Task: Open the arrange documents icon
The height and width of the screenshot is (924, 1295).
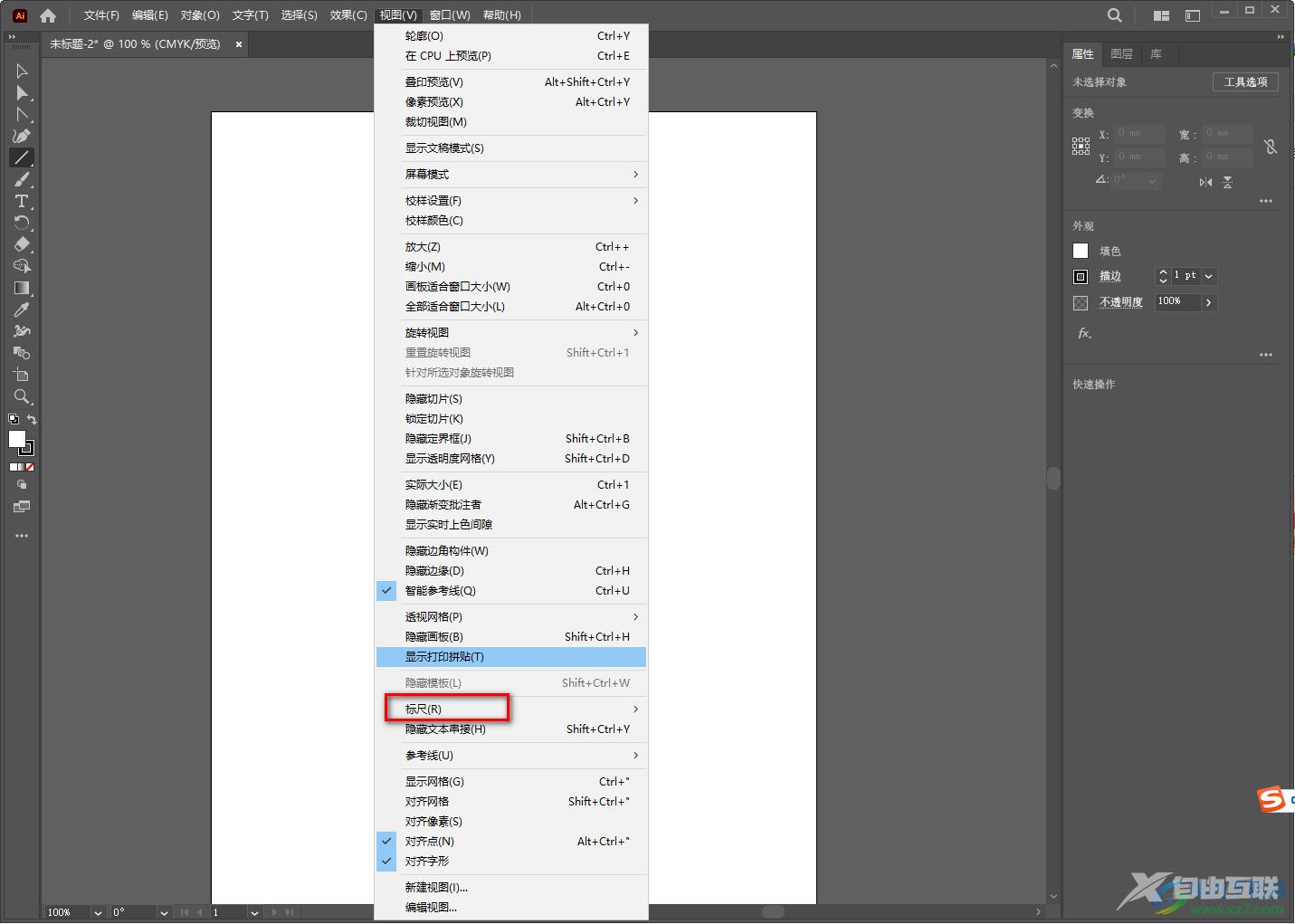Action: [x=1161, y=15]
